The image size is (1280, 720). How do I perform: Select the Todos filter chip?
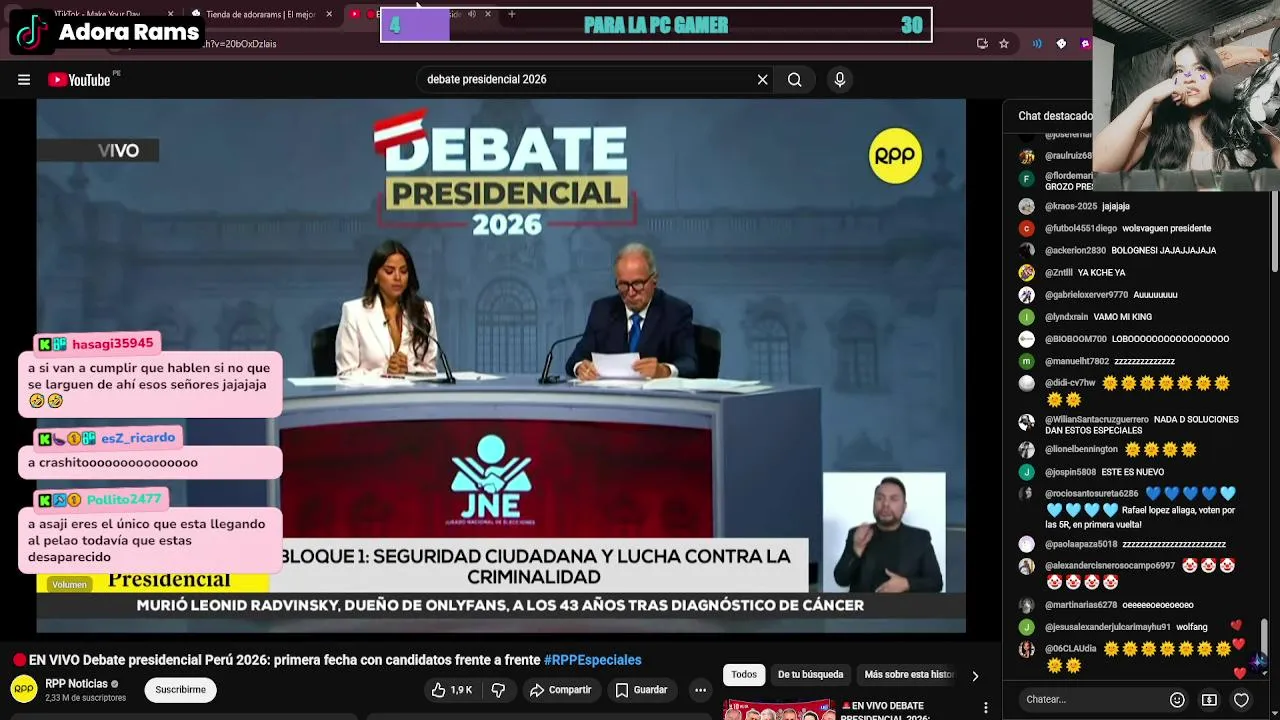tap(744, 675)
